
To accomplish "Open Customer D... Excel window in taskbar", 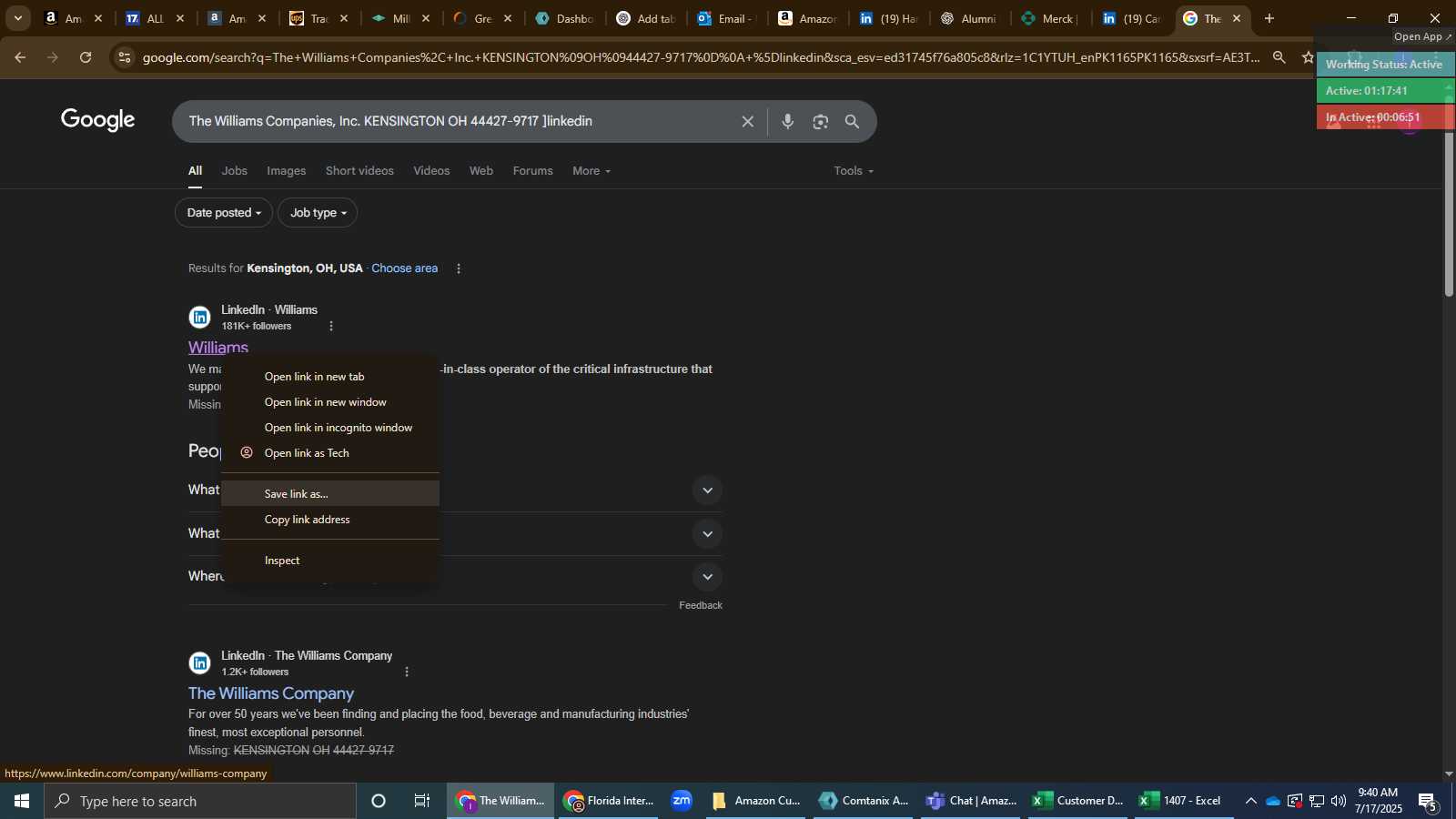I will coord(1078,801).
